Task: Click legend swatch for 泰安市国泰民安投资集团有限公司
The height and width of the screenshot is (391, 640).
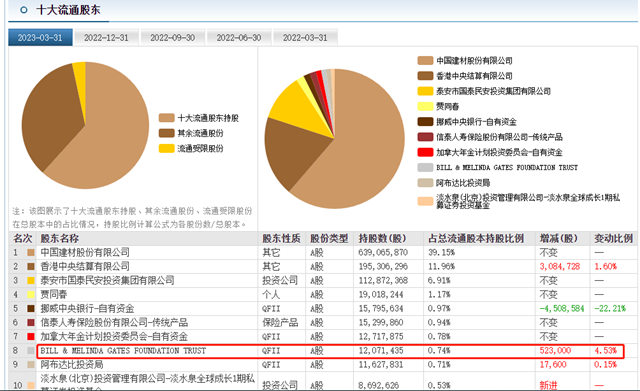Action: click(425, 91)
